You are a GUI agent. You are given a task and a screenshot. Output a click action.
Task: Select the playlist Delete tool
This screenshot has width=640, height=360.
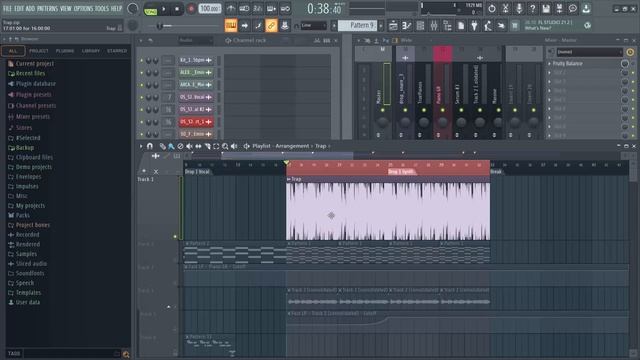180,146
